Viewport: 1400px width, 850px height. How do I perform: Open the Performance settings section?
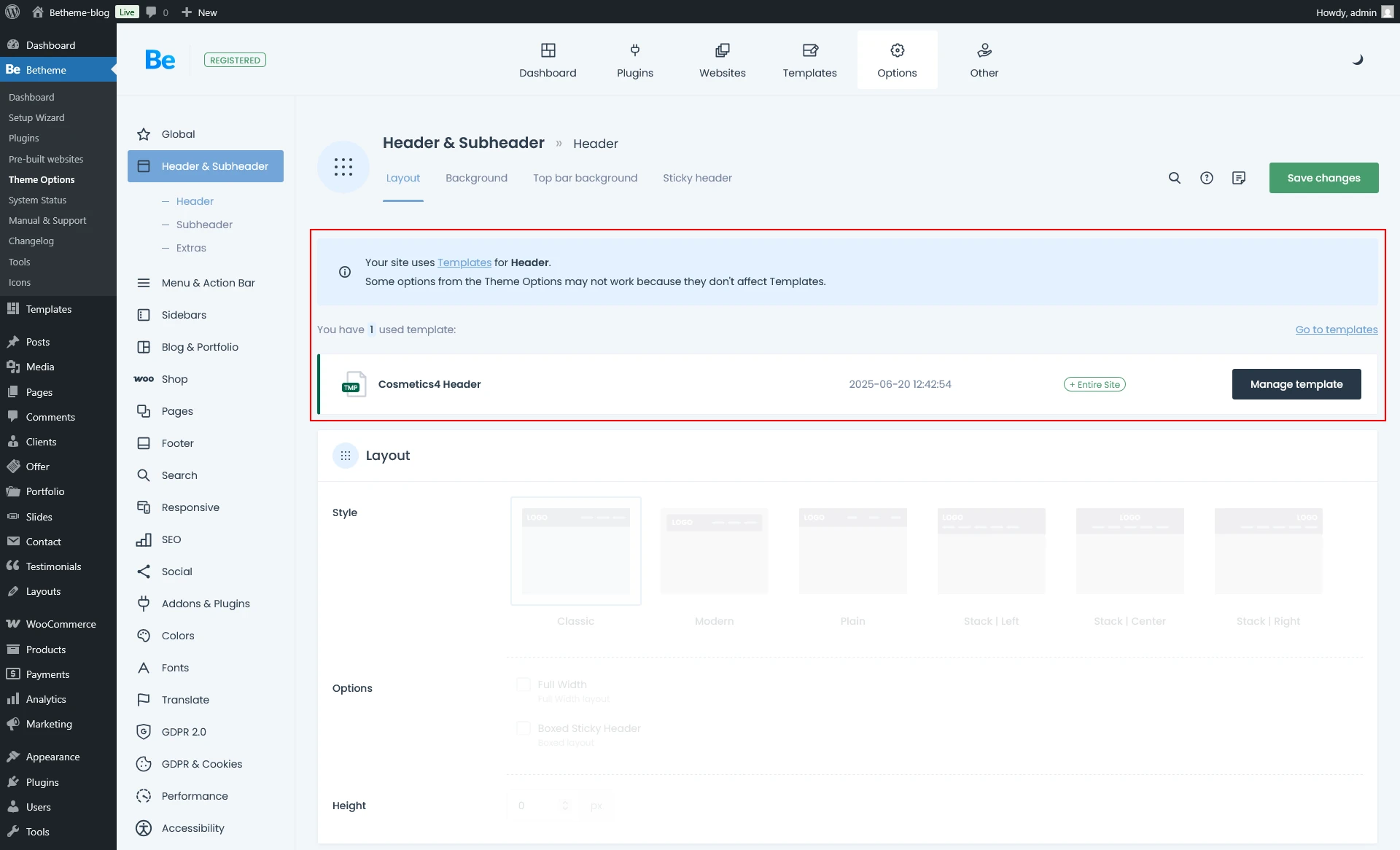click(x=195, y=795)
